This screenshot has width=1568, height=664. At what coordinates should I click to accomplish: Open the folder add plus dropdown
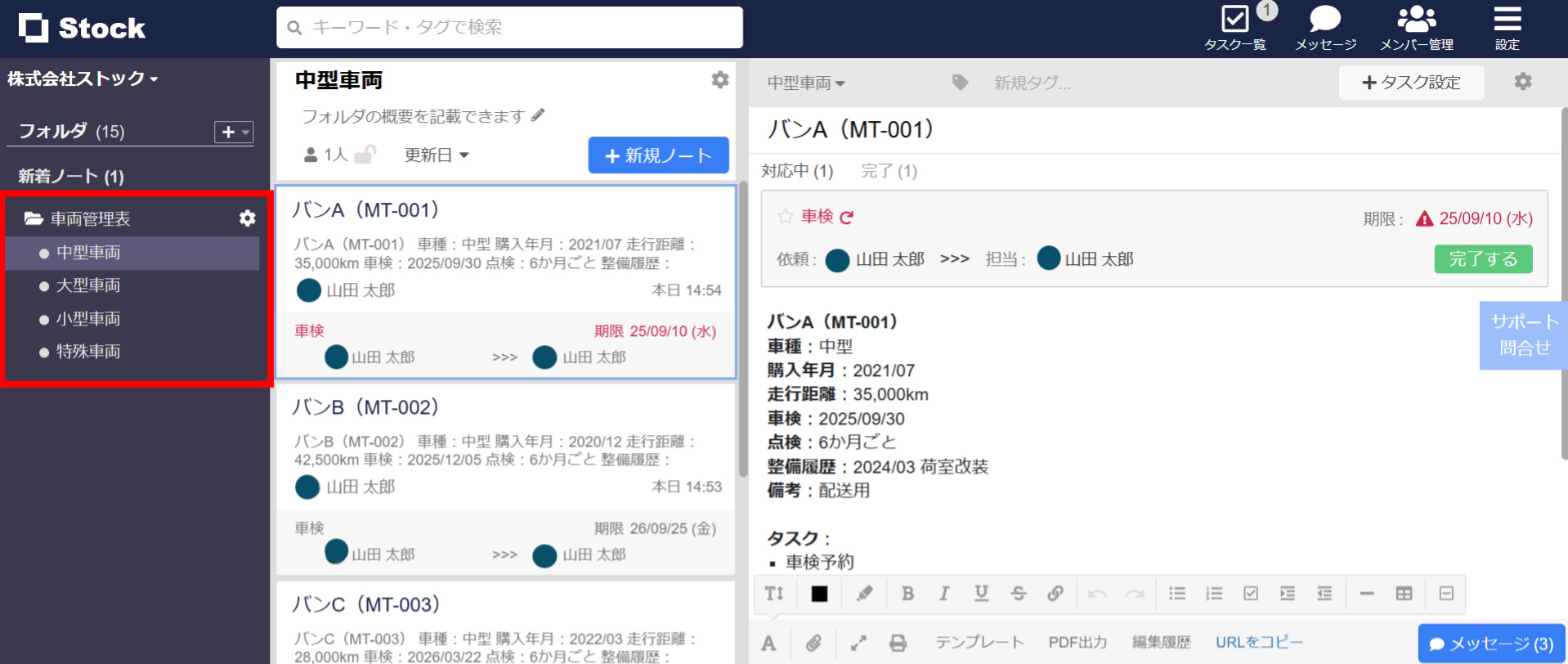tap(234, 132)
